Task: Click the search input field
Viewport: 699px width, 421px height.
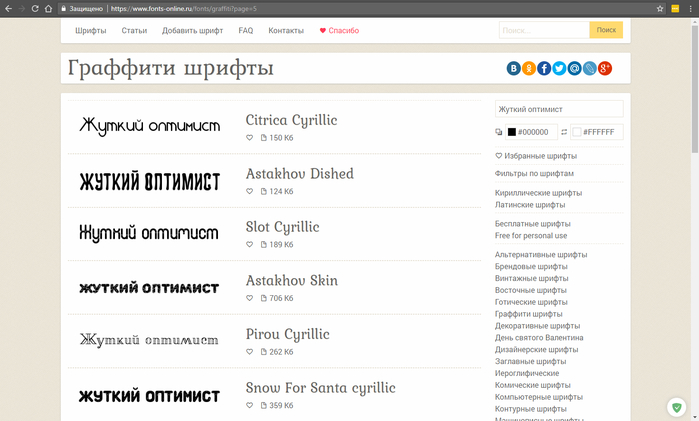Action: tap(544, 30)
